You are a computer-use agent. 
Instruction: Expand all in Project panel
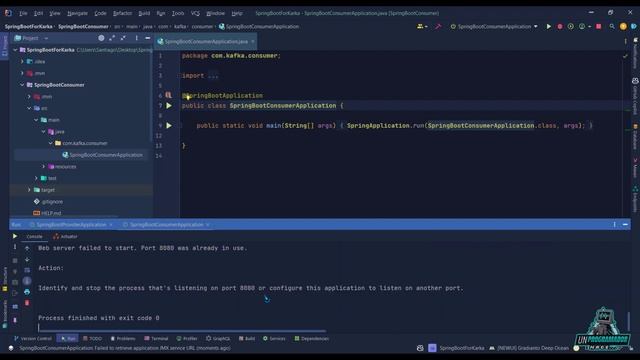point(112,38)
